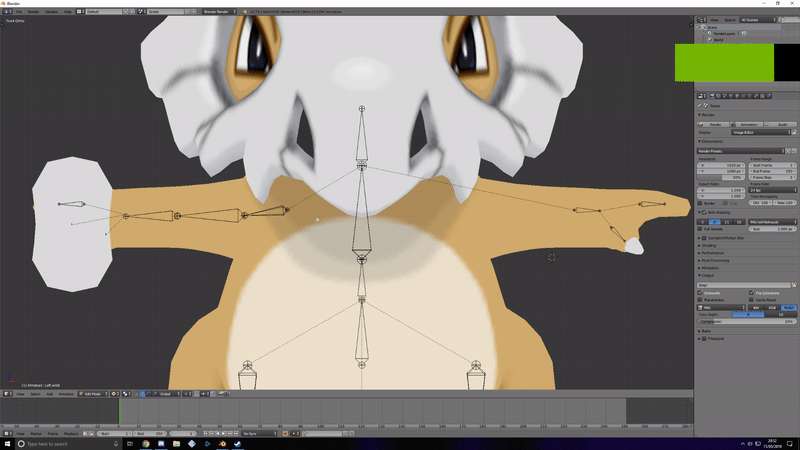Screen dimensions: 800x450
Task: Open the Render menu in top bar
Action: click(x=33, y=11)
